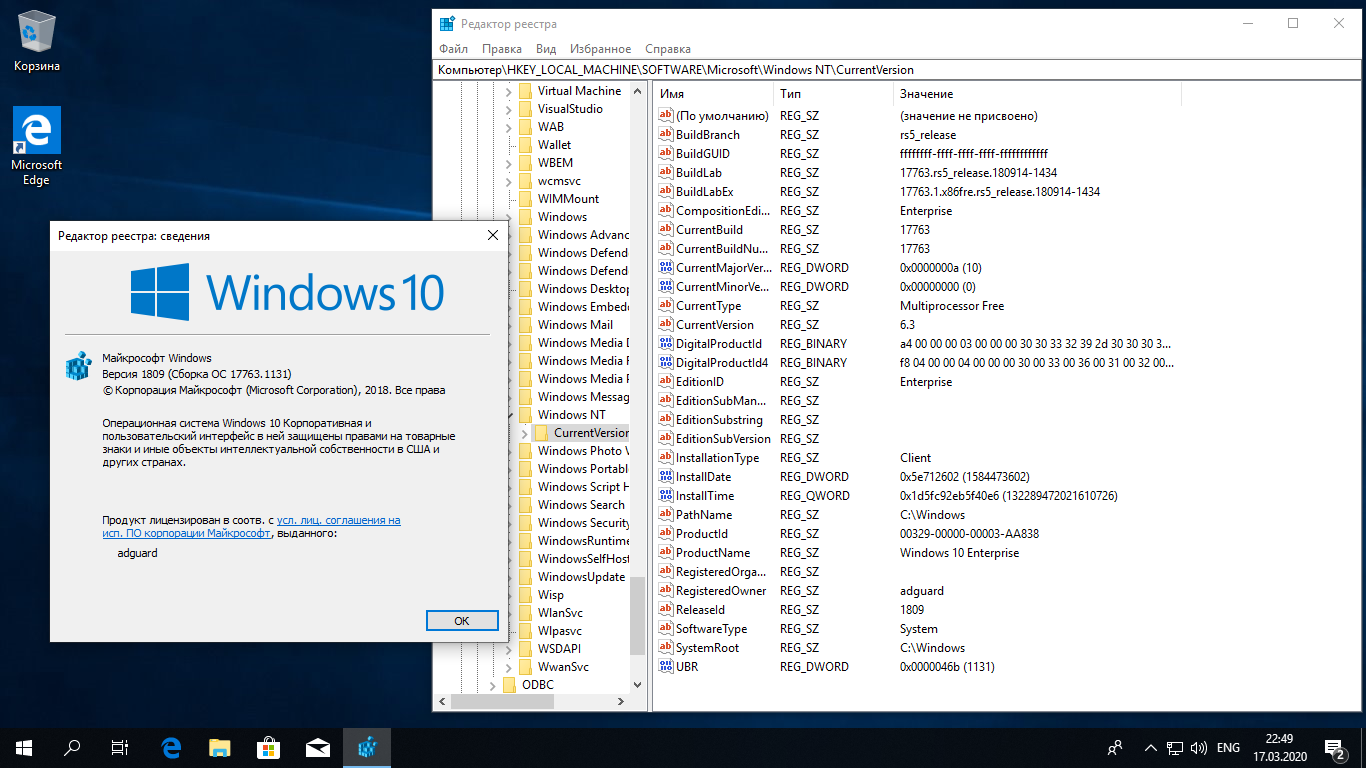Click the WindowsUpdate folder icon
The image size is (1366, 768).
(x=525, y=577)
